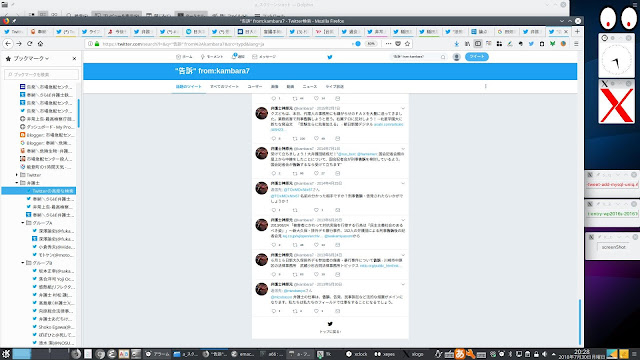The height and width of the screenshot is (360, 640).
Task: Open the Firefox home page icon
Action: point(40,44)
